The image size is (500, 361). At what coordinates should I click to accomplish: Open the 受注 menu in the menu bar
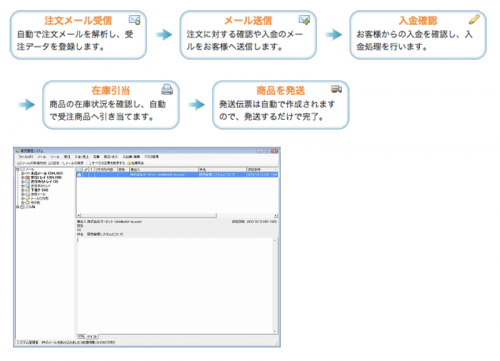pos(67,157)
